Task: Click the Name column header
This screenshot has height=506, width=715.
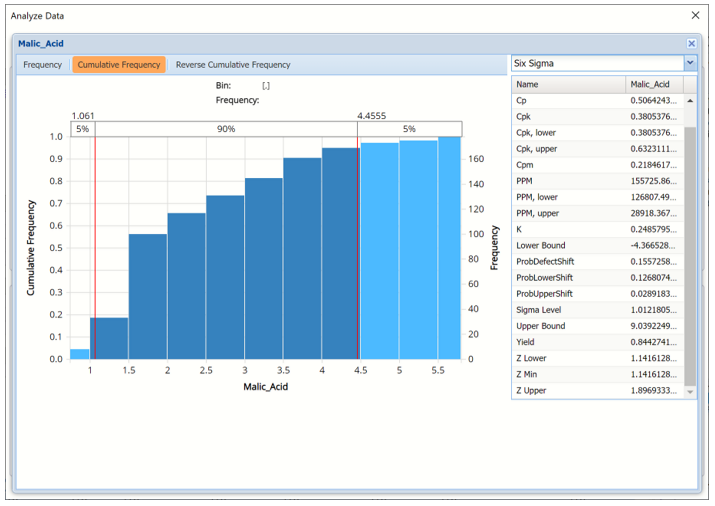Action: tap(568, 85)
